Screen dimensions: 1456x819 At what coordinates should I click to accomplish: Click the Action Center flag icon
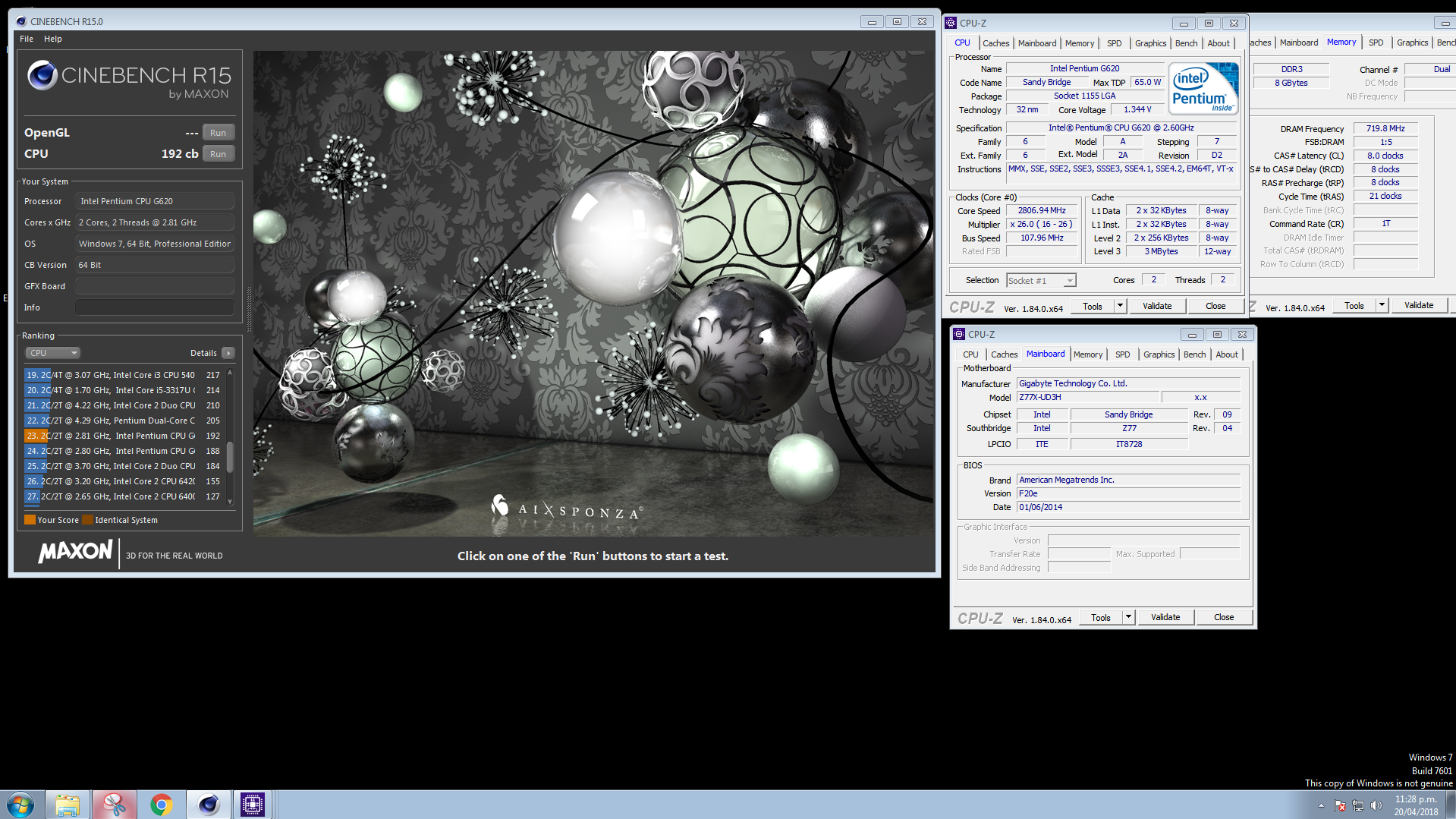coord(1340,805)
